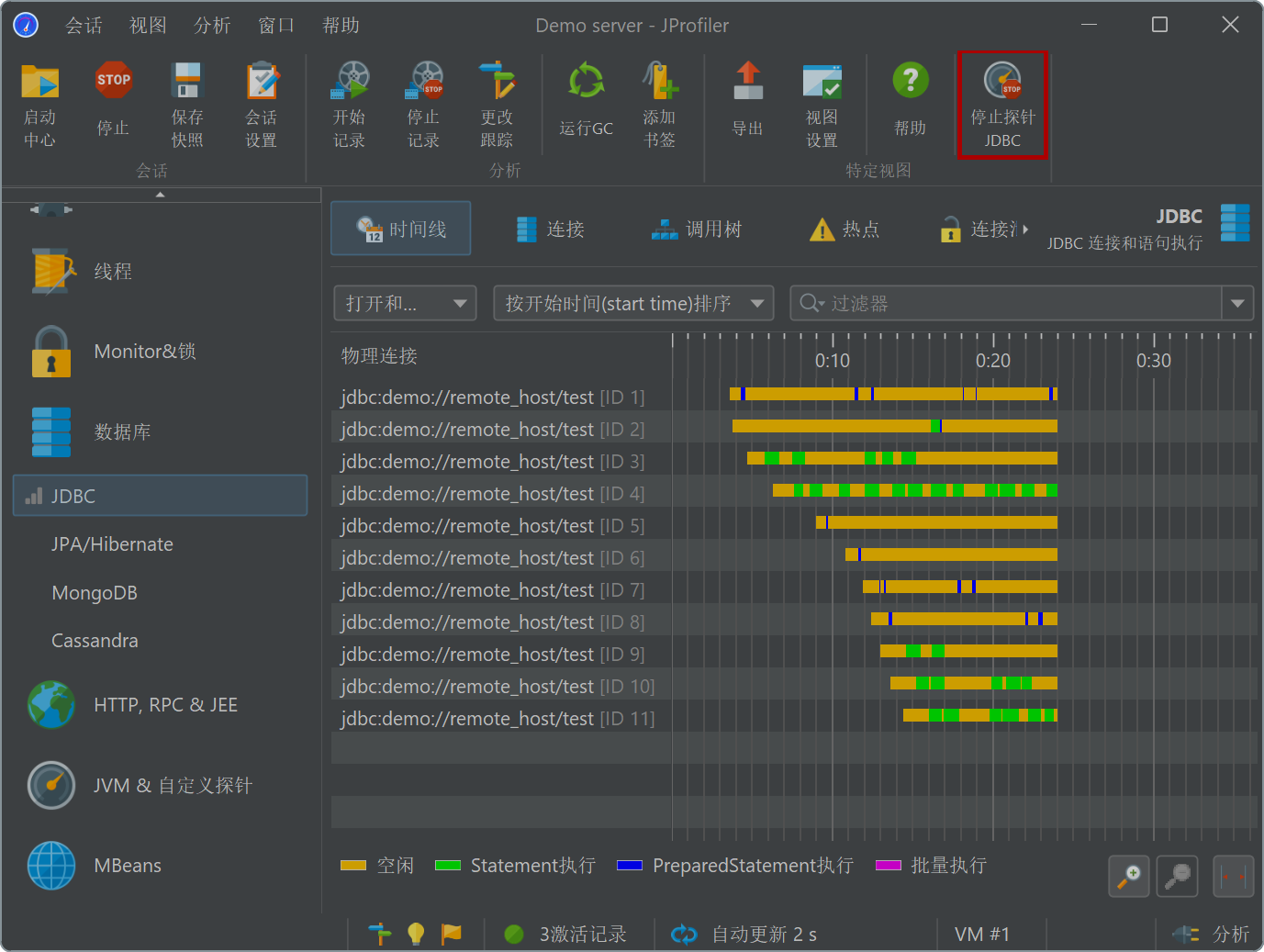The width and height of the screenshot is (1264, 952).
Task: Click the orange flag icon in status bar
Action: click(x=452, y=934)
